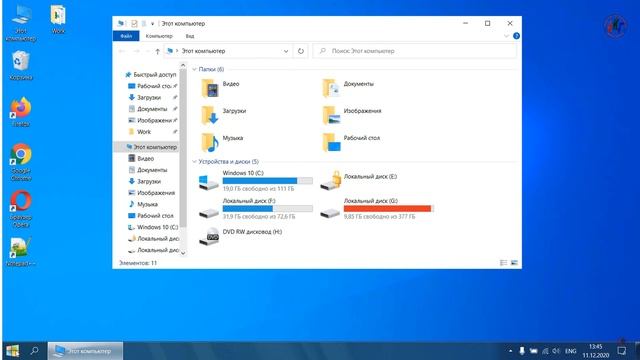The width and height of the screenshot is (640, 360).
Task: Switch to details list view mode
Action: (x=504, y=263)
